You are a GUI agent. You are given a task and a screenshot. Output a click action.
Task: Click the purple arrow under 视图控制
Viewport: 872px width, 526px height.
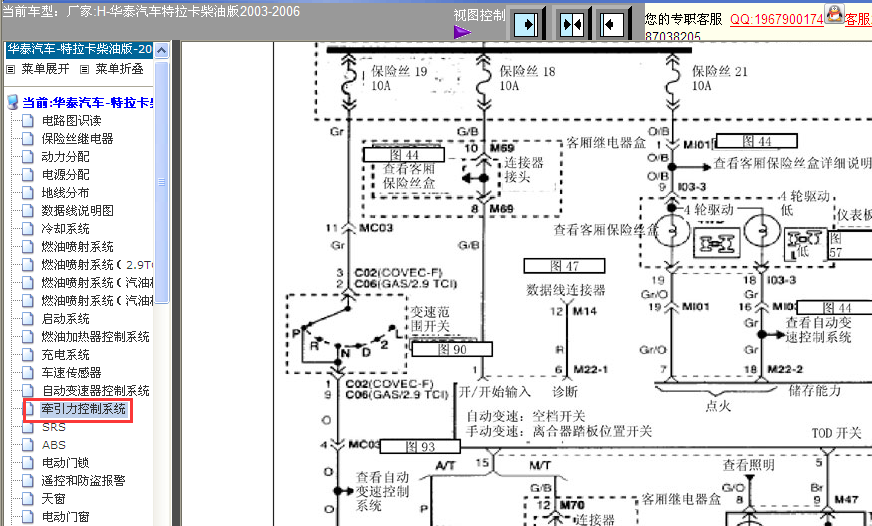pos(462,33)
